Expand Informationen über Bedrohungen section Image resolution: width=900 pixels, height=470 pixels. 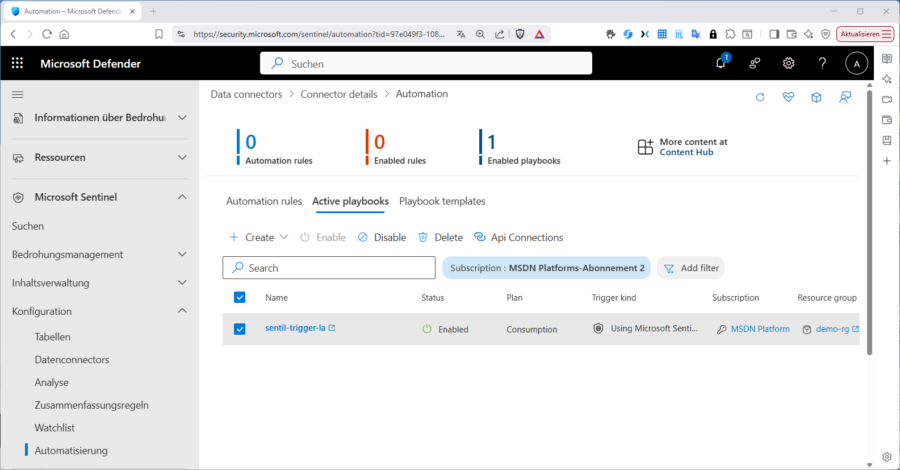(99, 118)
